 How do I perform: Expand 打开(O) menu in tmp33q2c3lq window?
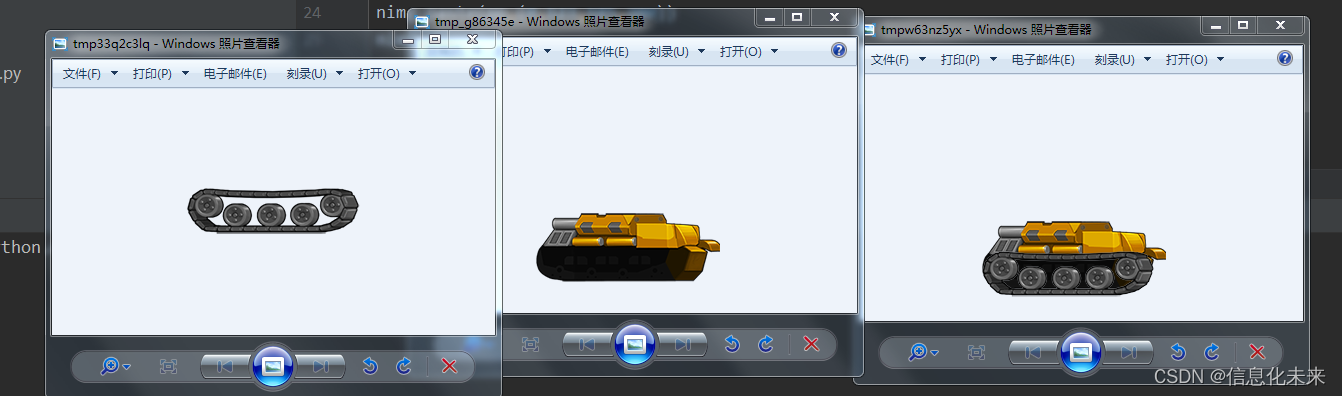(x=386, y=74)
